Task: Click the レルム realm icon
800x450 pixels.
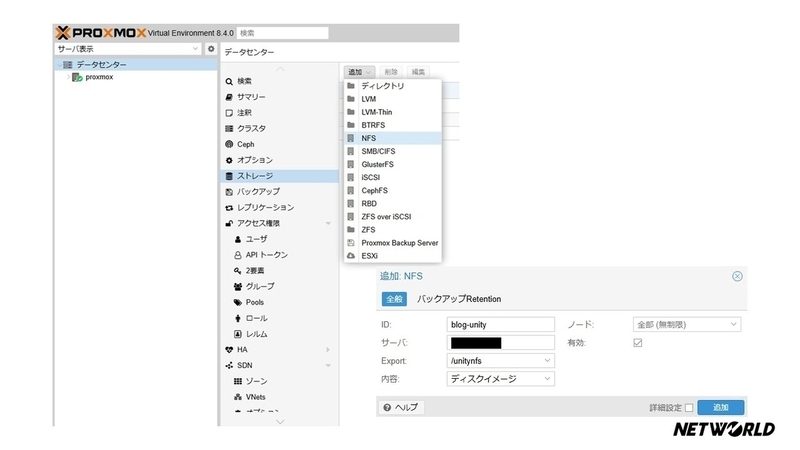Action: (238, 334)
